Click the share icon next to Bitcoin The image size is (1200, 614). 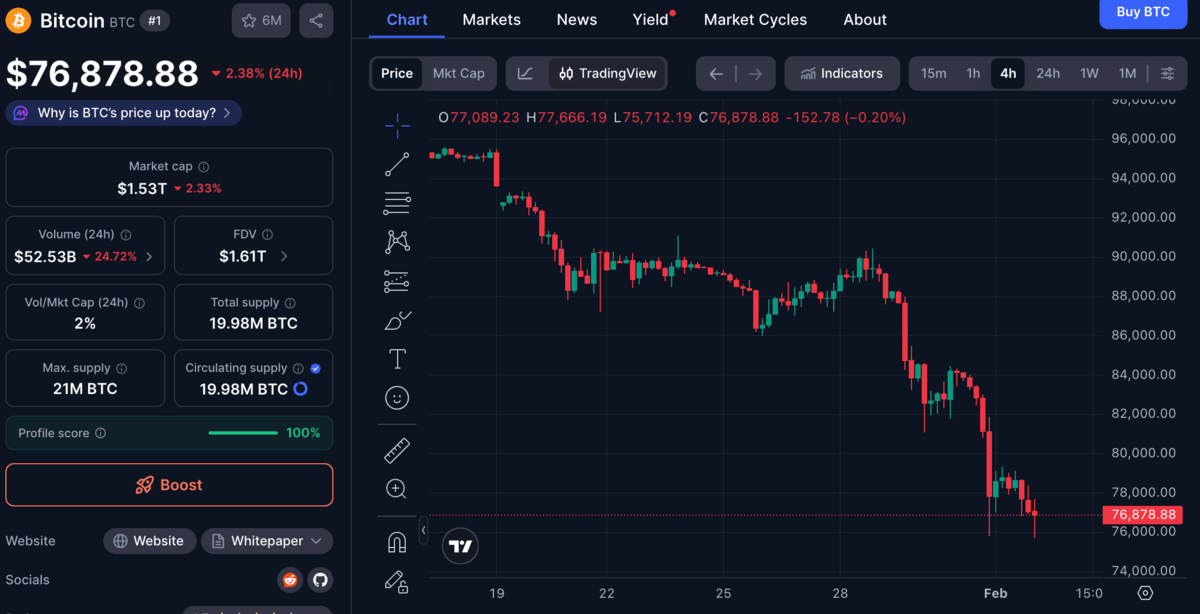click(x=316, y=21)
